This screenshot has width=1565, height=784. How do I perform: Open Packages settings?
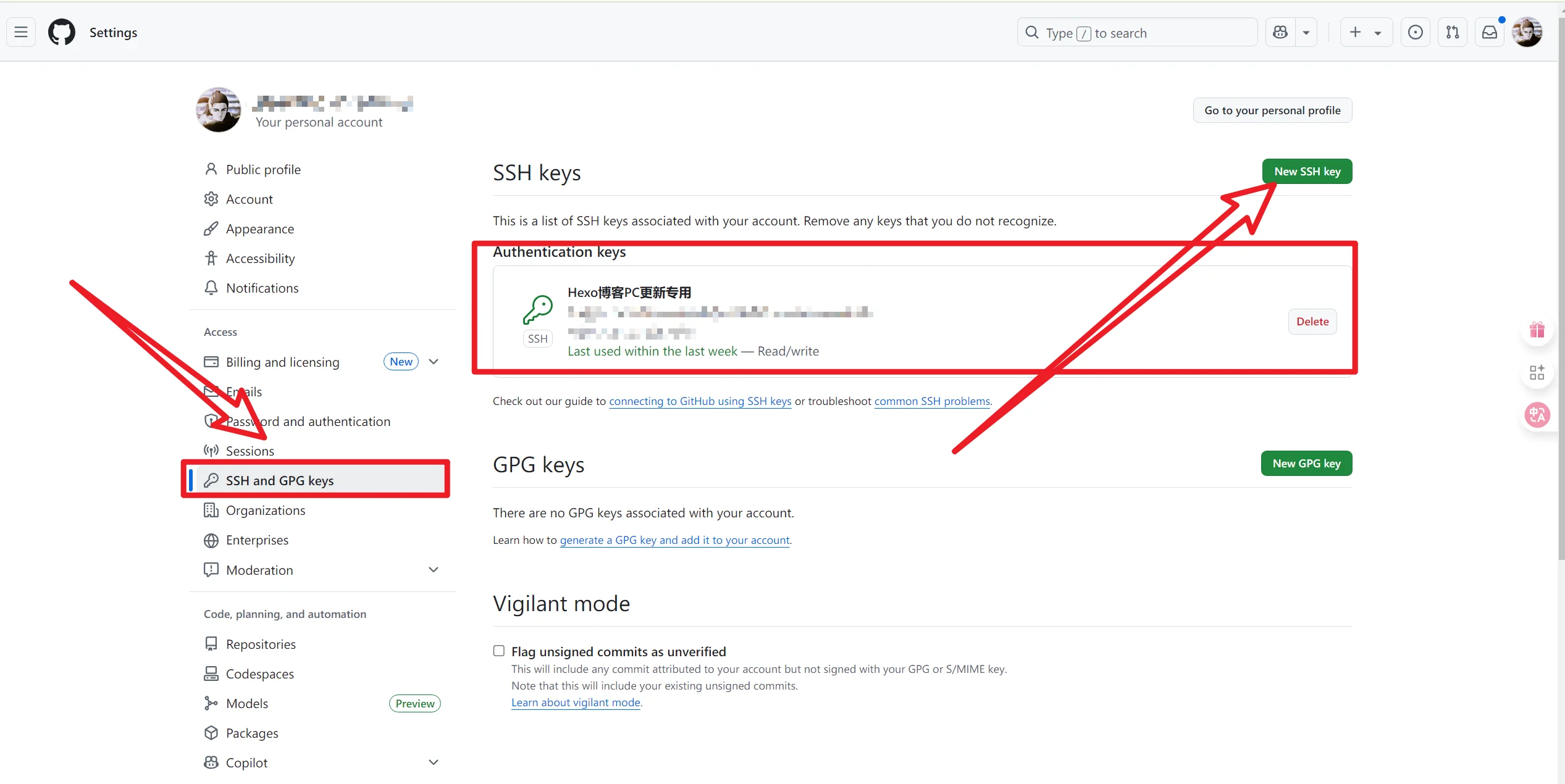coord(321,733)
